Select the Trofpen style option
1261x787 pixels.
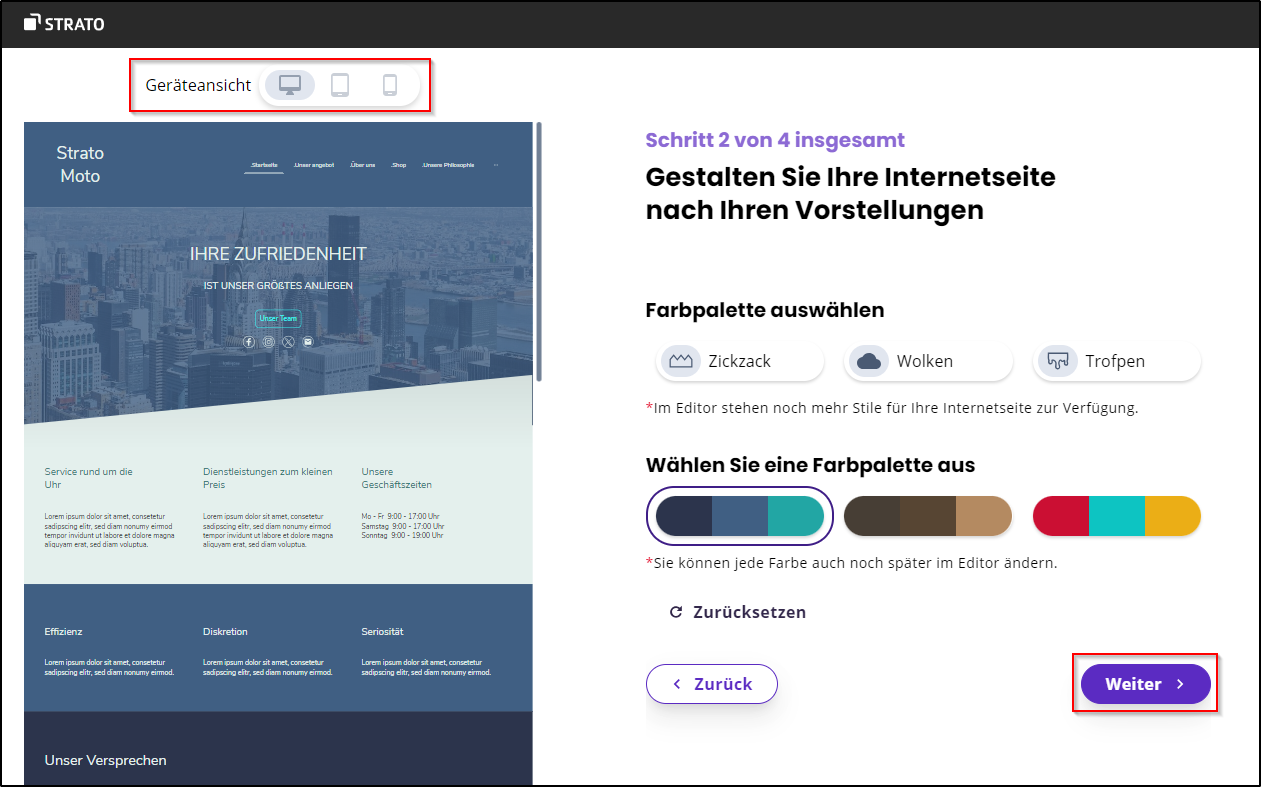point(1116,361)
